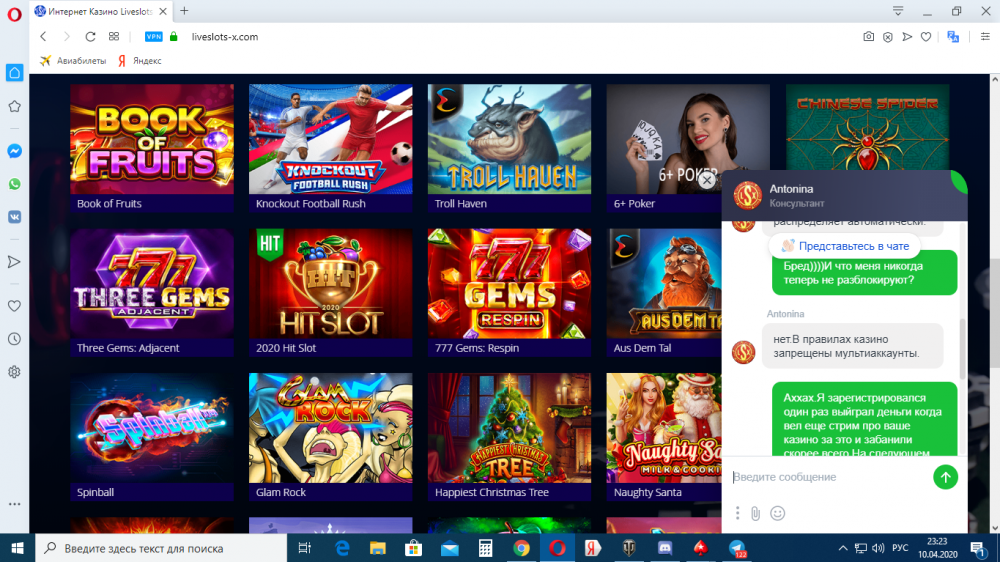Open Easy Setup menu icon
This screenshot has width=1000, height=562.
point(985,37)
